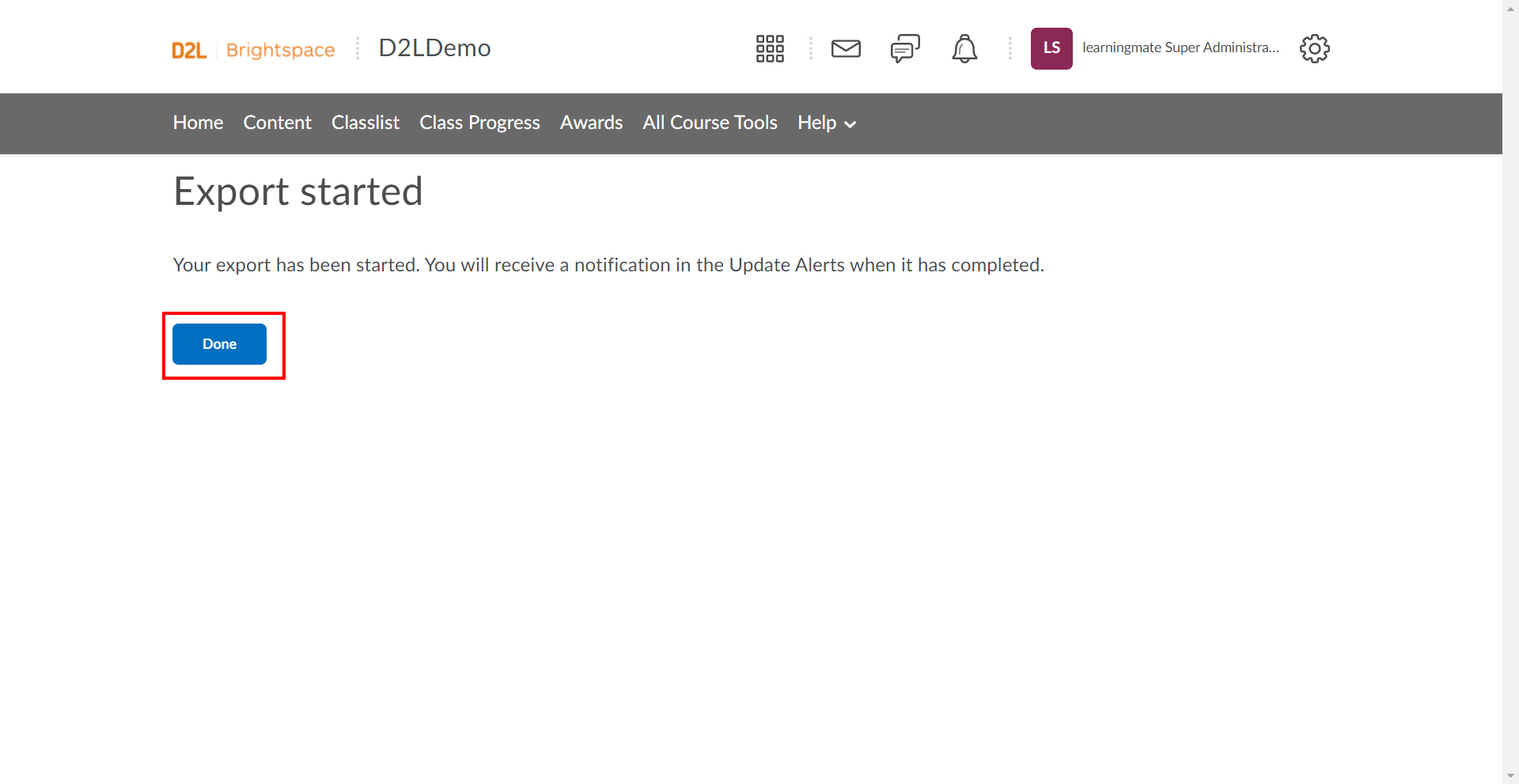Open the Content nav item
This screenshot has width=1519, height=784.
pyautogui.click(x=277, y=123)
